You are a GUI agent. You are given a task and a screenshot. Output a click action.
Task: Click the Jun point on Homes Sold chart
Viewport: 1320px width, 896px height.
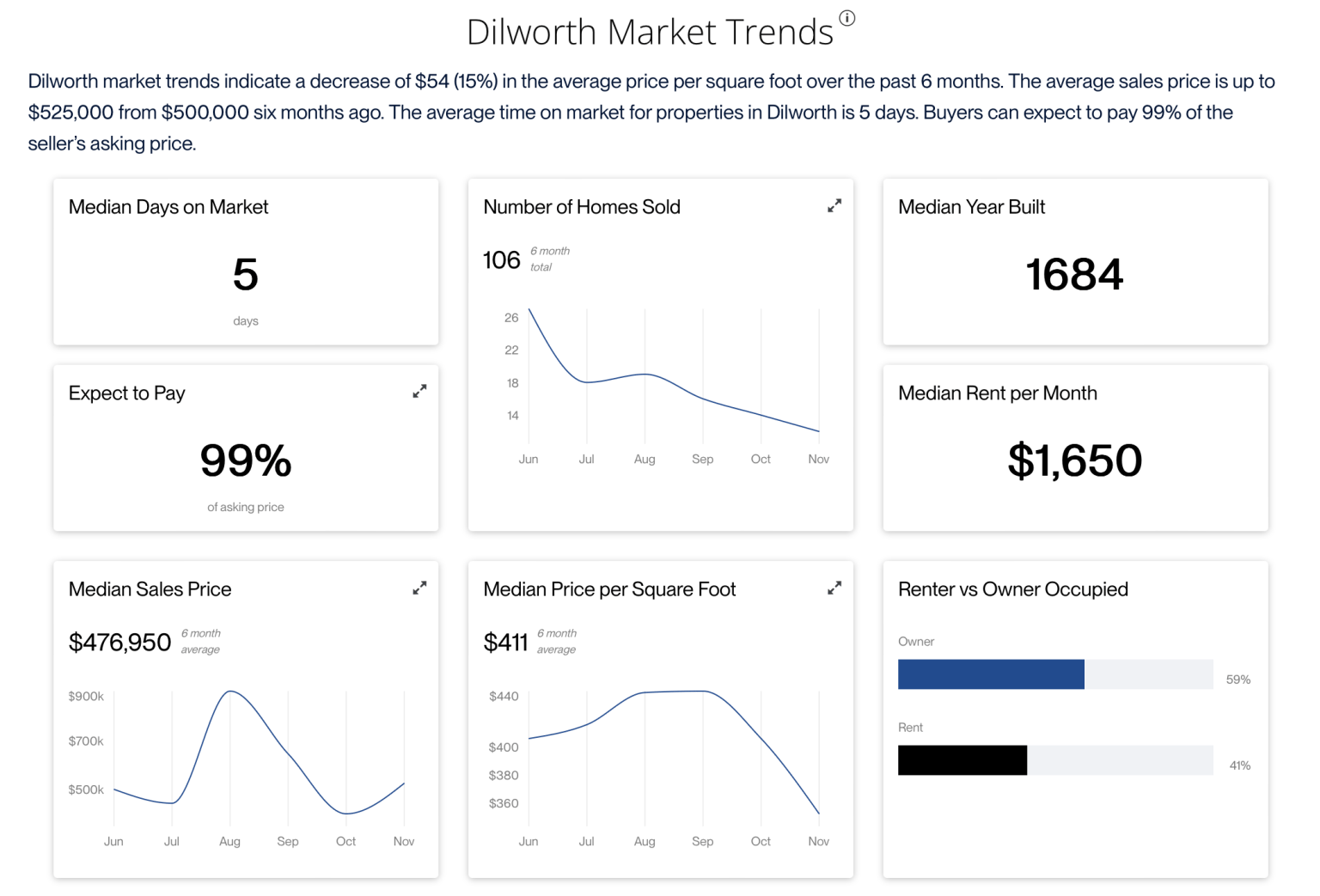[x=529, y=309]
